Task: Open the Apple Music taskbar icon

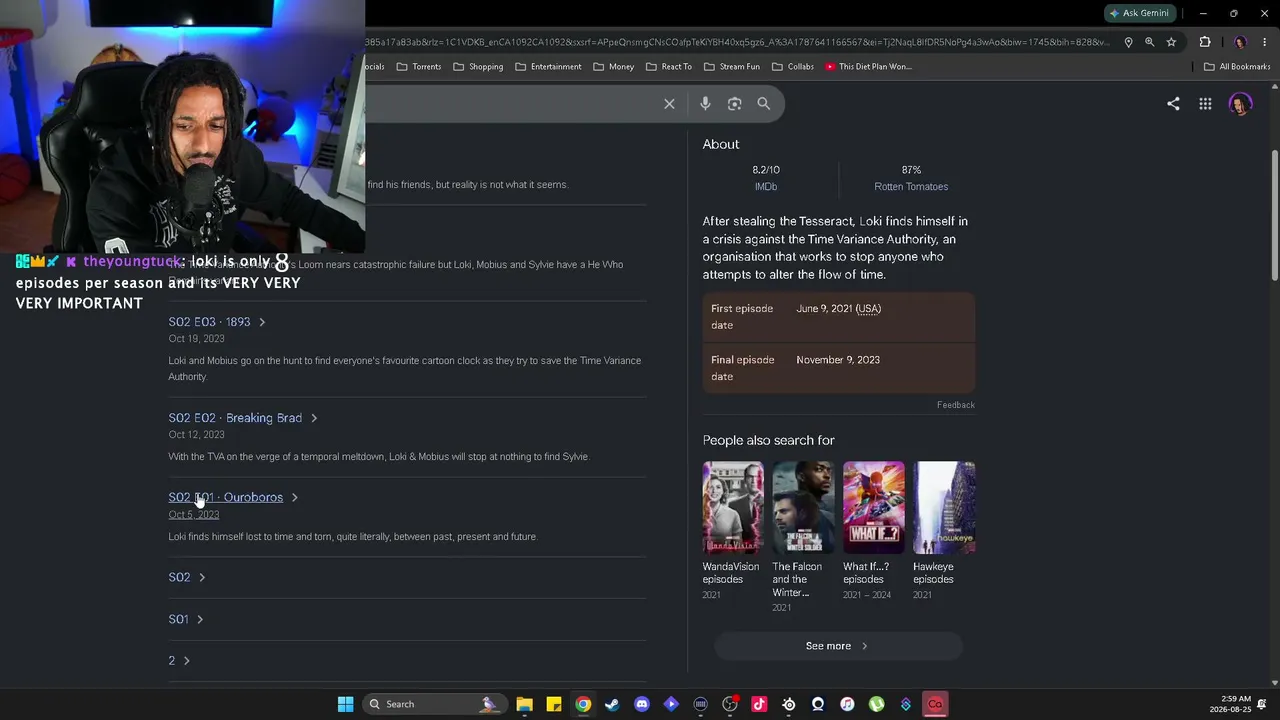Action: click(x=847, y=704)
